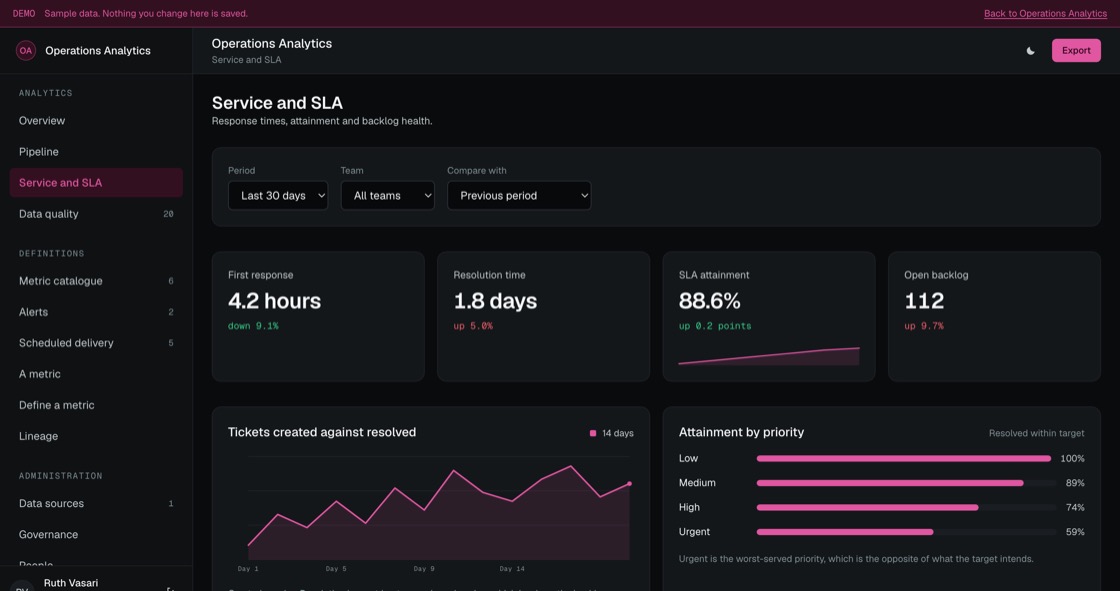This screenshot has width=1120, height=591.
Task: Open the A metric page
Action: (96, 374)
